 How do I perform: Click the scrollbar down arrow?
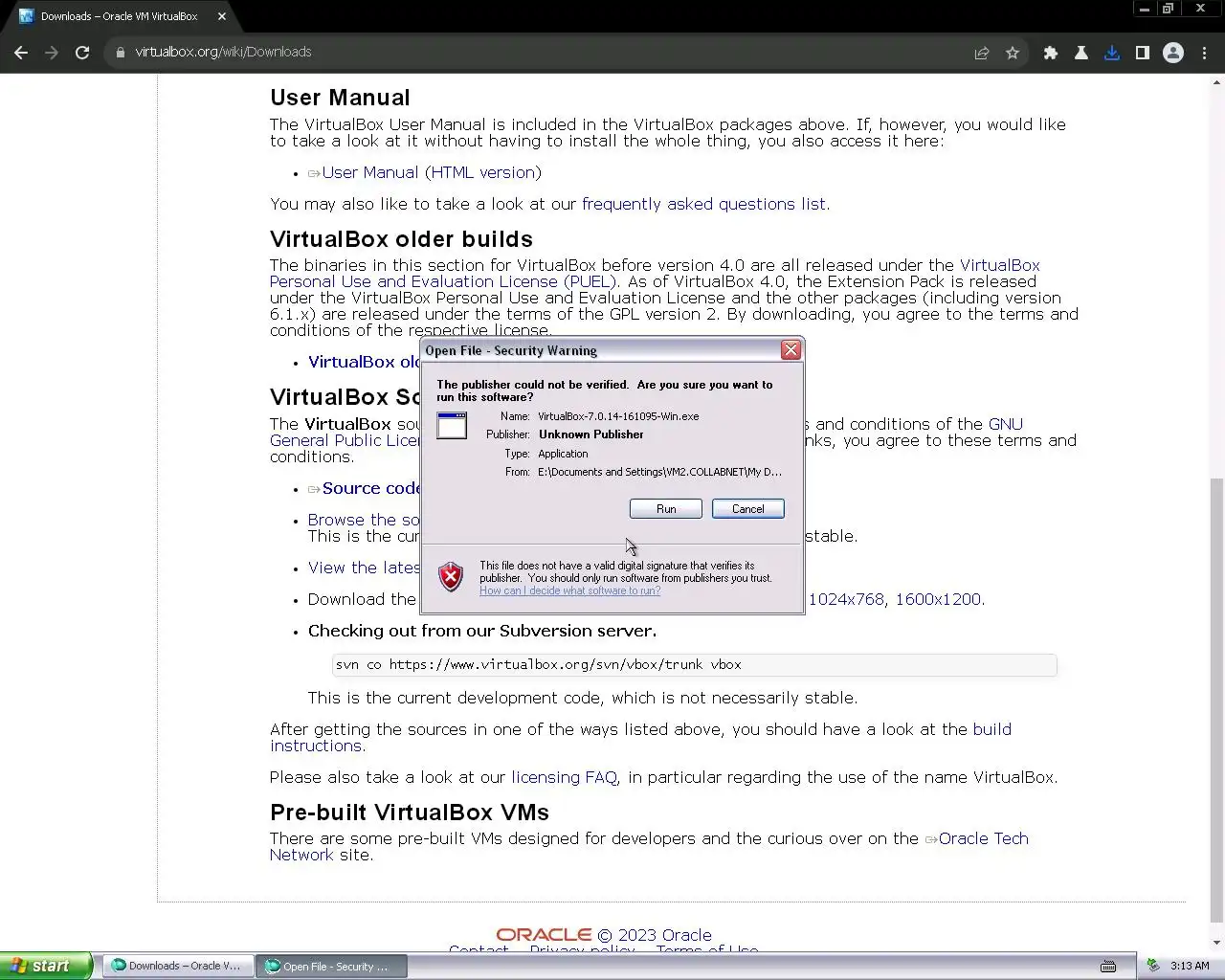(x=1216, y=944)
